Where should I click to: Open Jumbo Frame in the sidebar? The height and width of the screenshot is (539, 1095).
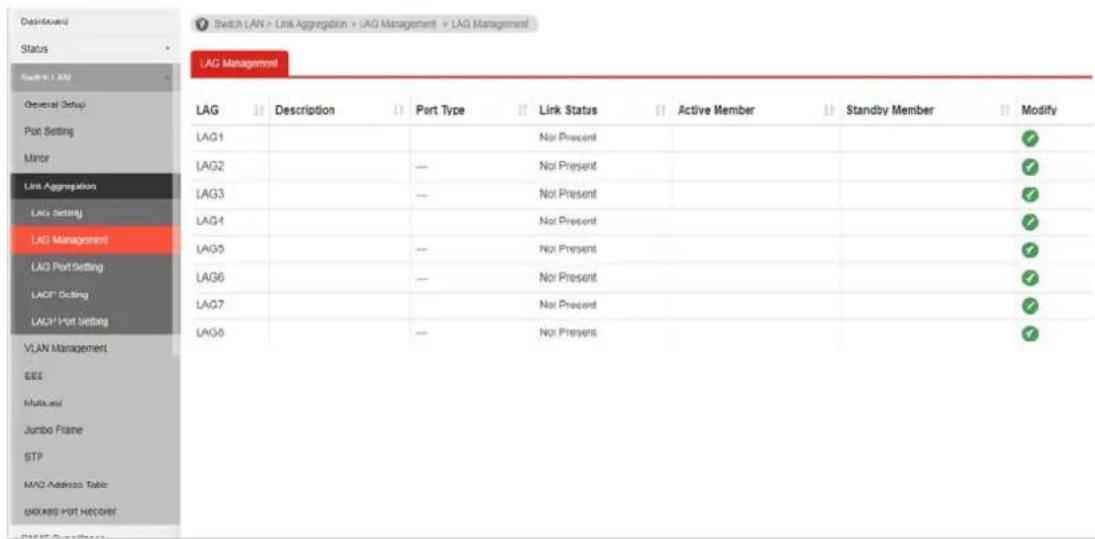[x=53, y=430]
